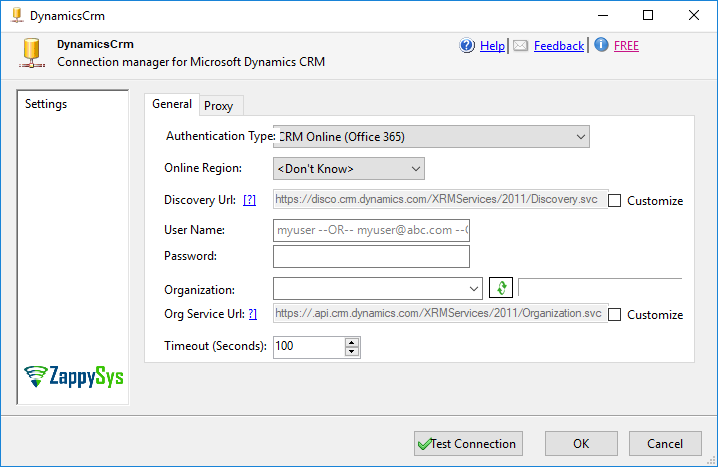The width and height of the screenshot is (718, 467).
Task: Open the Discovery Url [?] help link
Action: tap(250, 200)
